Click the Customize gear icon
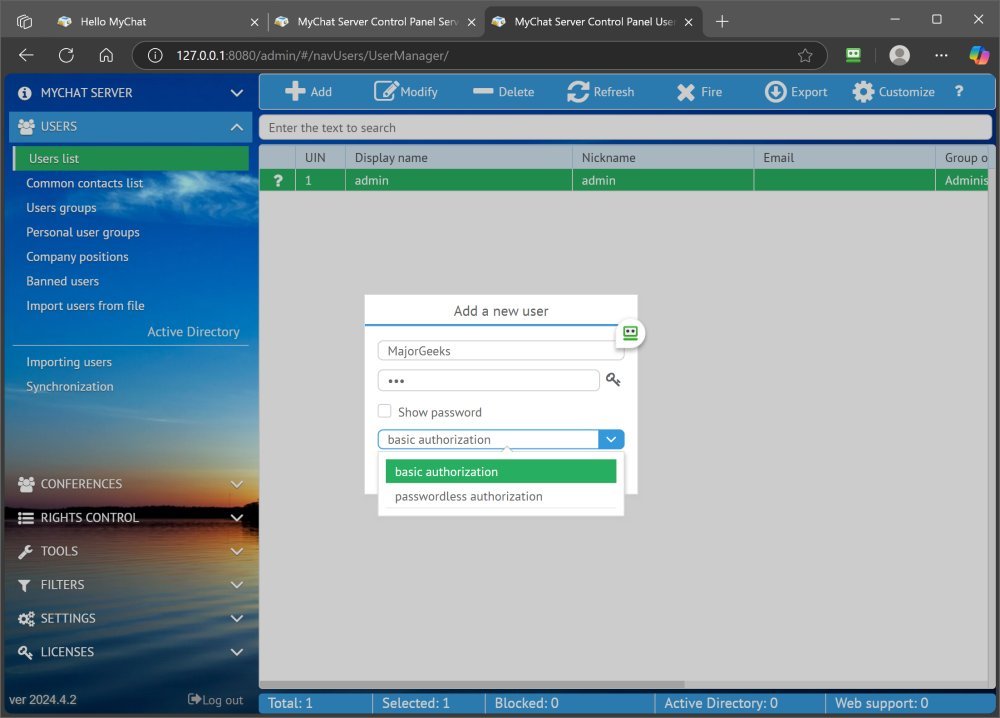 pyautogui.click(x=863, y=91)
